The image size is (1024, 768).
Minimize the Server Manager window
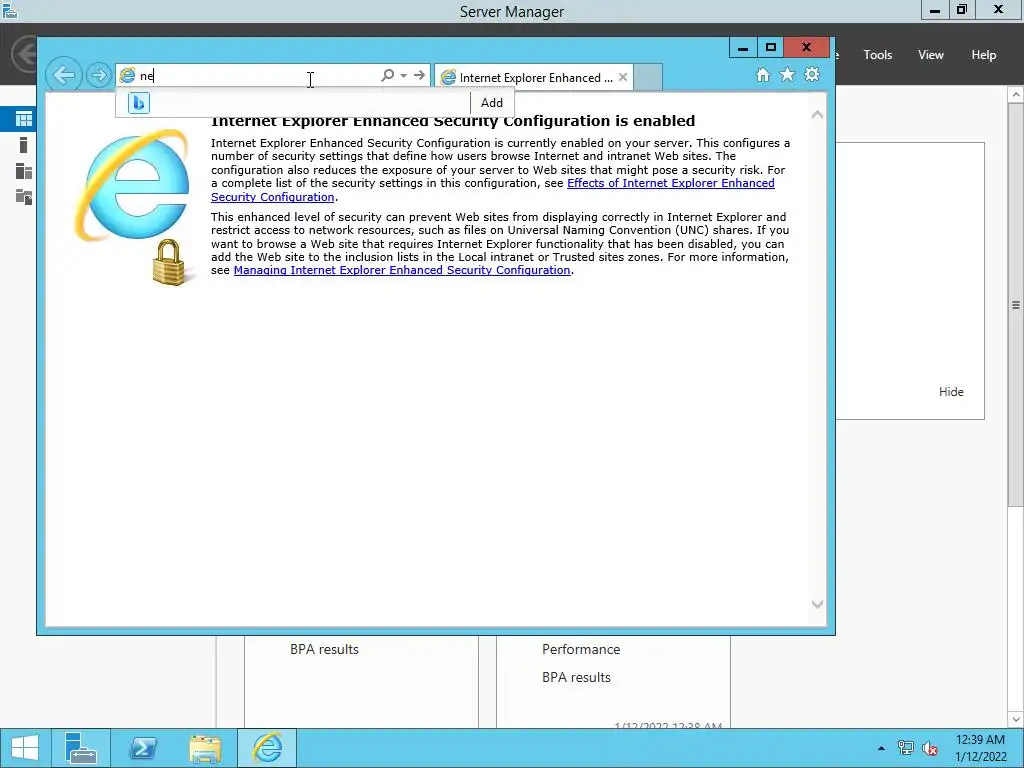(x=935, y=10)
